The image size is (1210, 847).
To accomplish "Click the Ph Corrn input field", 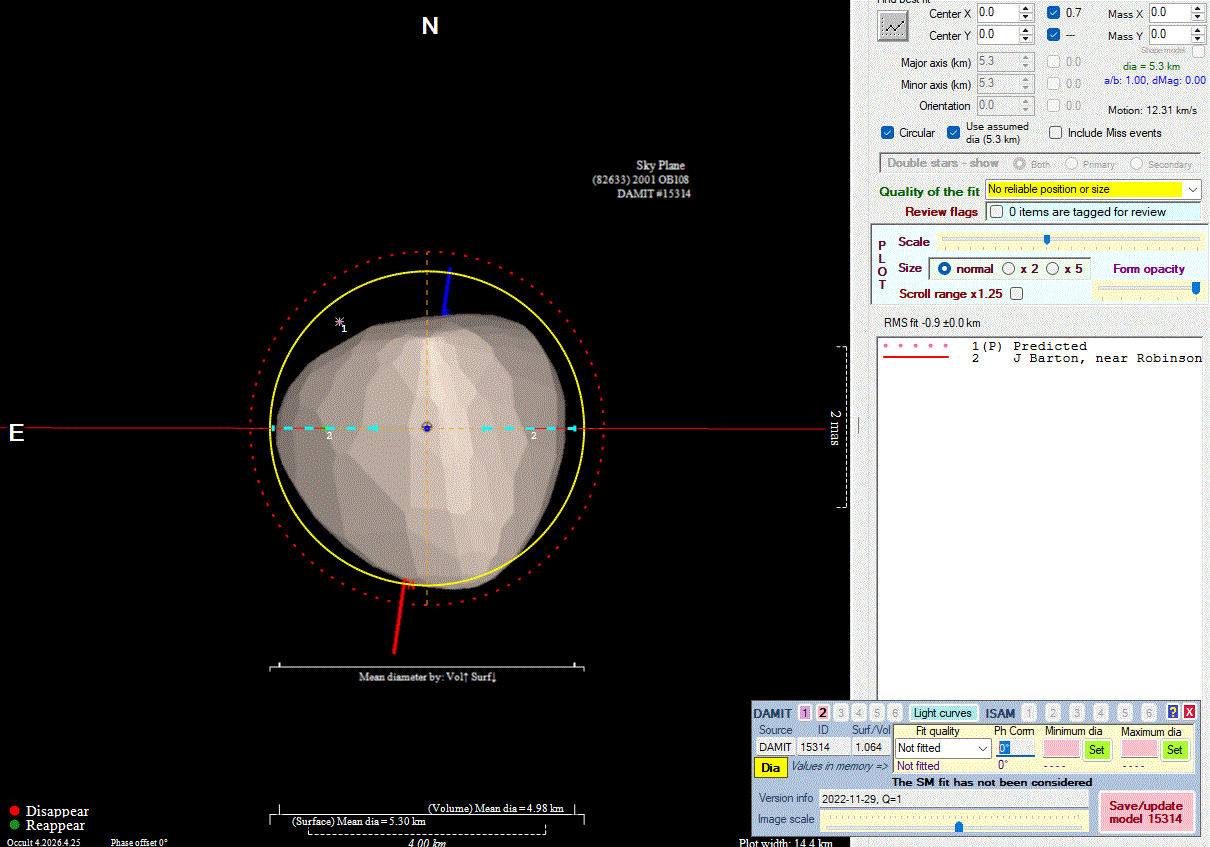I will click(1015, 748).
